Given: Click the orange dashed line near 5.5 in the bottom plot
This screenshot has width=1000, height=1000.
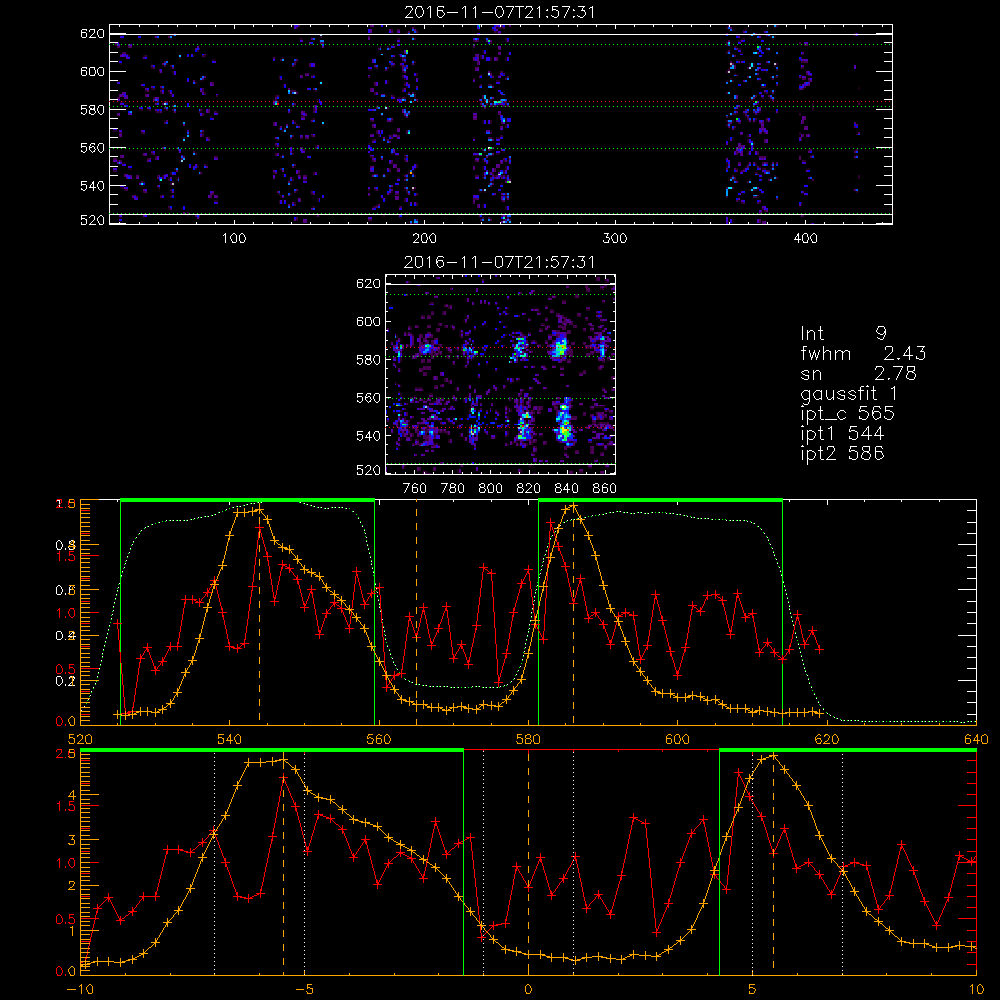Looking at the screenshot, I should [x=773, y=864].
